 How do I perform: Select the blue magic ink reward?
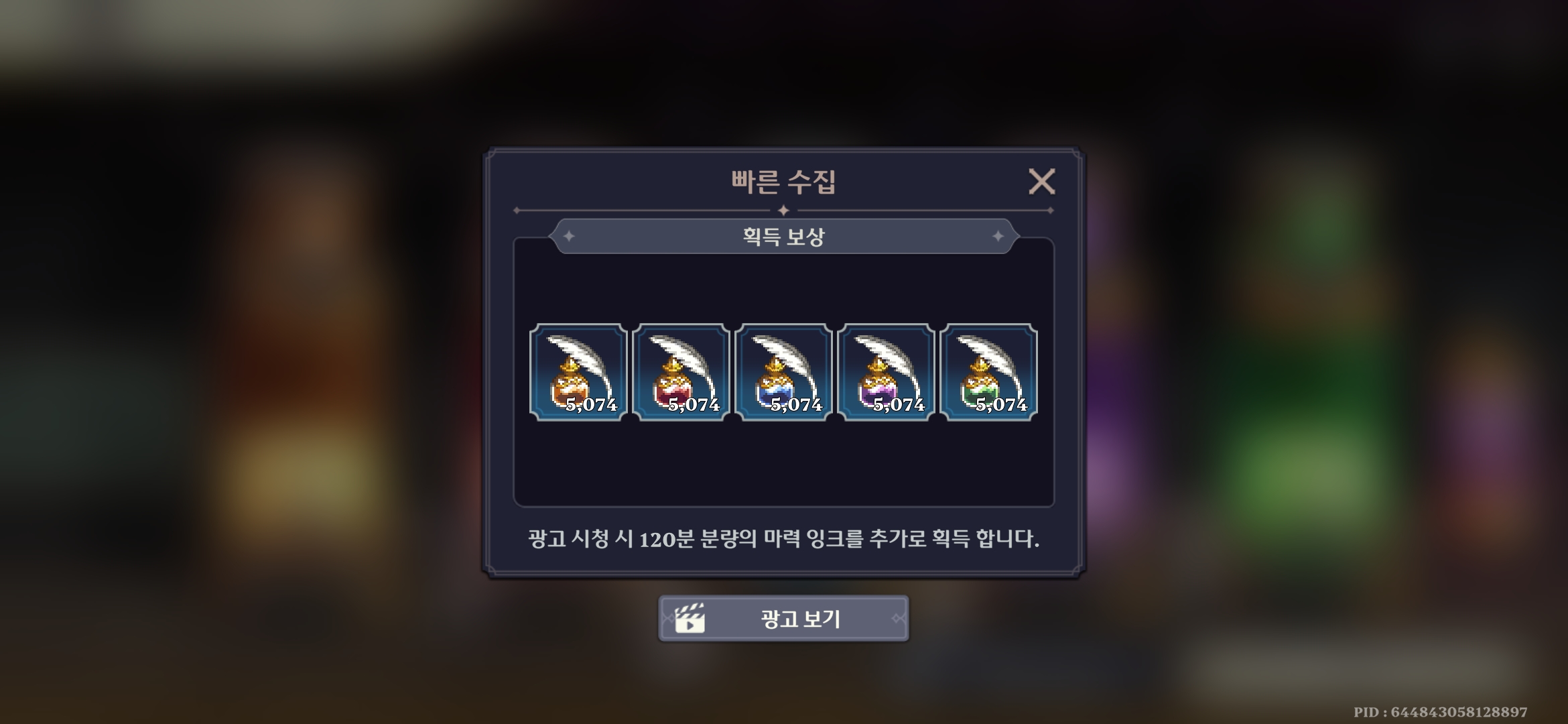(783, 372)
